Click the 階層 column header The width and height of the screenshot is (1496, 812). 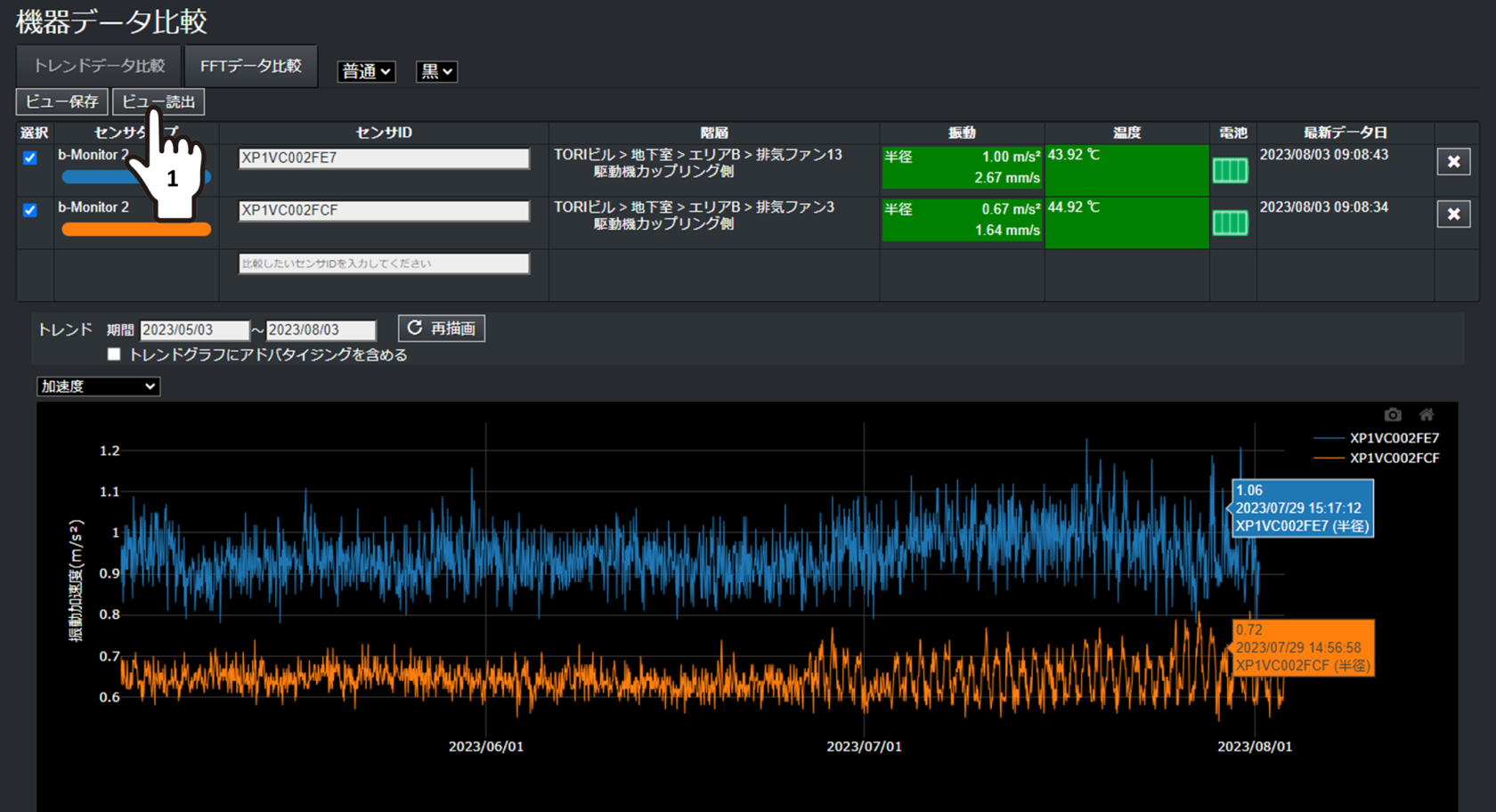714,133
